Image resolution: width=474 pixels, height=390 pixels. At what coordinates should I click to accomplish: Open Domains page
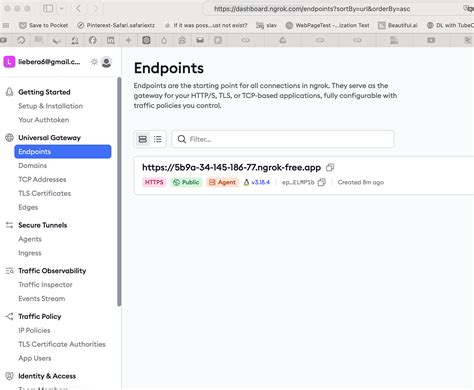(33, 166)
